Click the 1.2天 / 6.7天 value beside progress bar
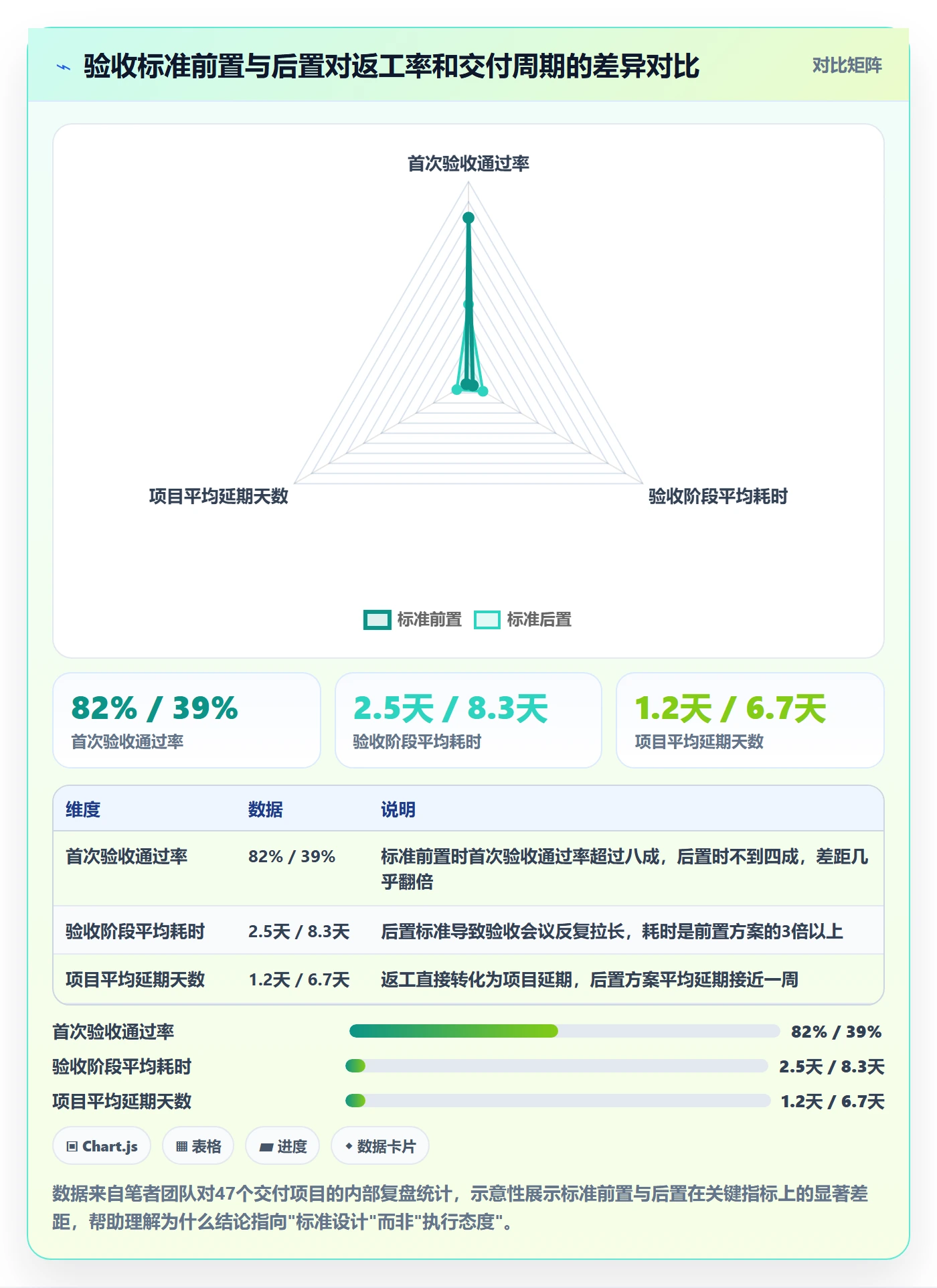The image size is (937, 1288). 833,1101
